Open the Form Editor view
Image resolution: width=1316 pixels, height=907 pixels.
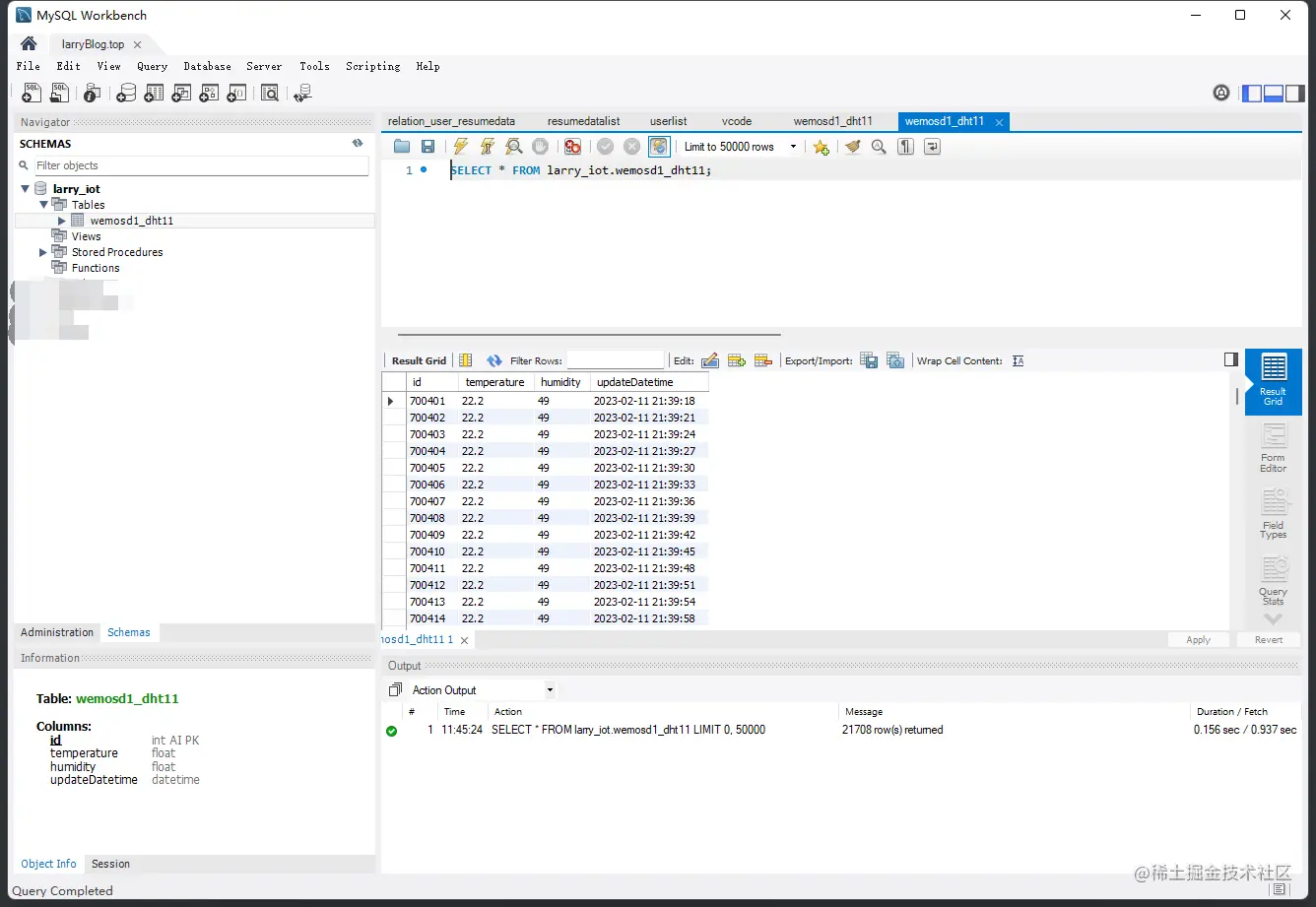point(1273,448)
